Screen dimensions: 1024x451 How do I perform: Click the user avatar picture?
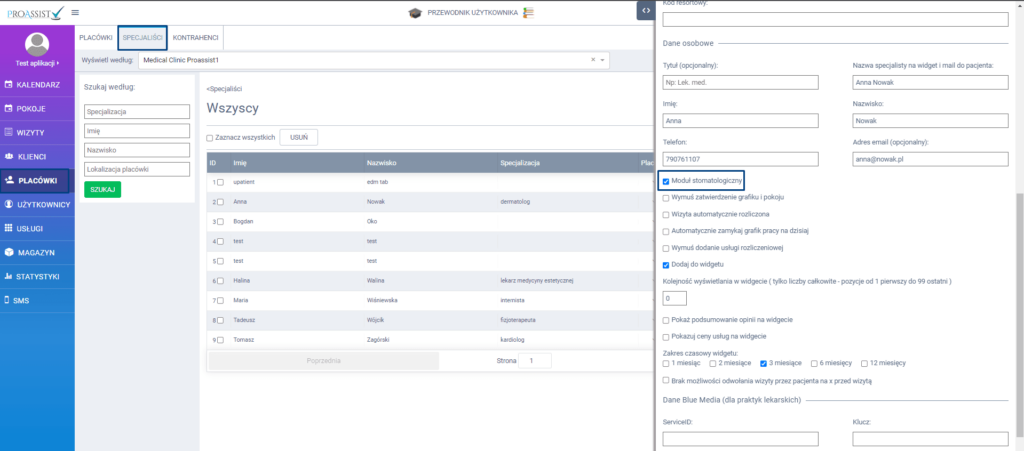37,43
